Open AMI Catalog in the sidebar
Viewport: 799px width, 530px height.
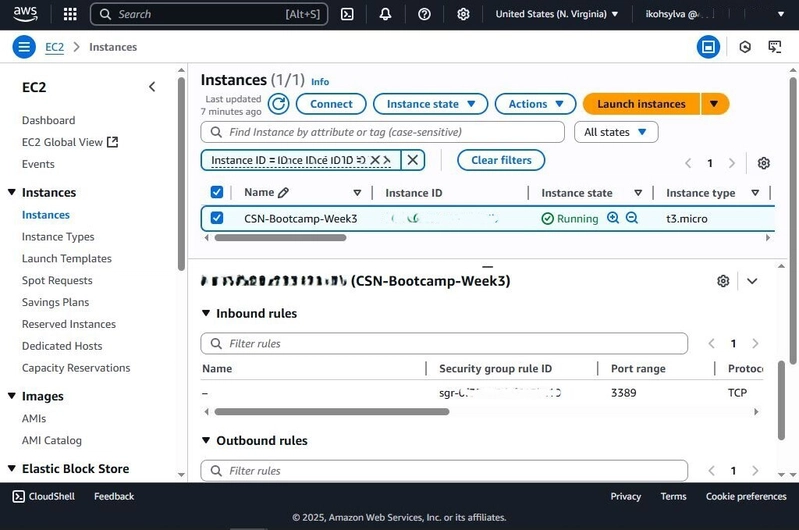(x=51, y=440)
